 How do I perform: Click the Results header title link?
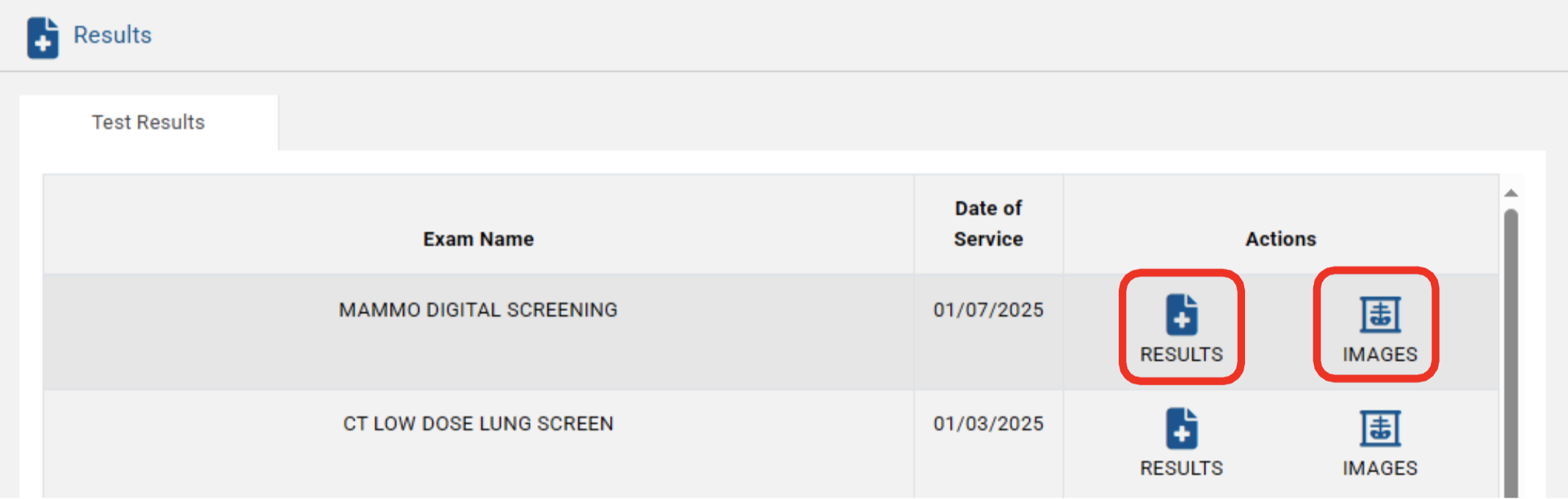112,34
